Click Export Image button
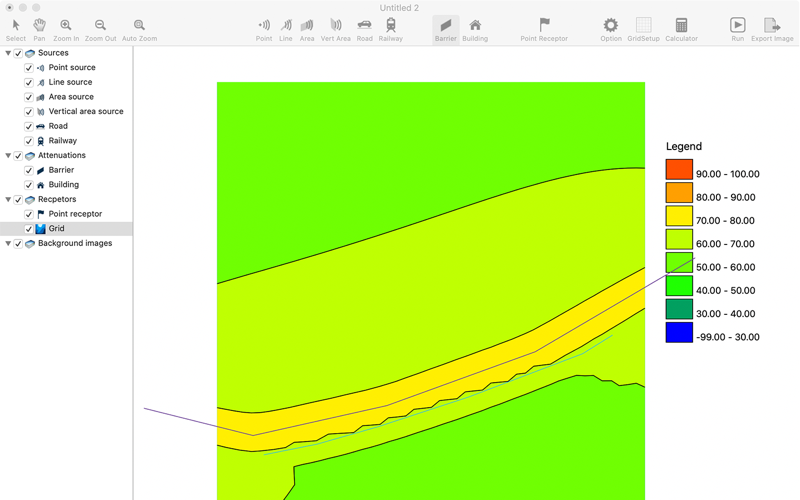 click(772, 30)
